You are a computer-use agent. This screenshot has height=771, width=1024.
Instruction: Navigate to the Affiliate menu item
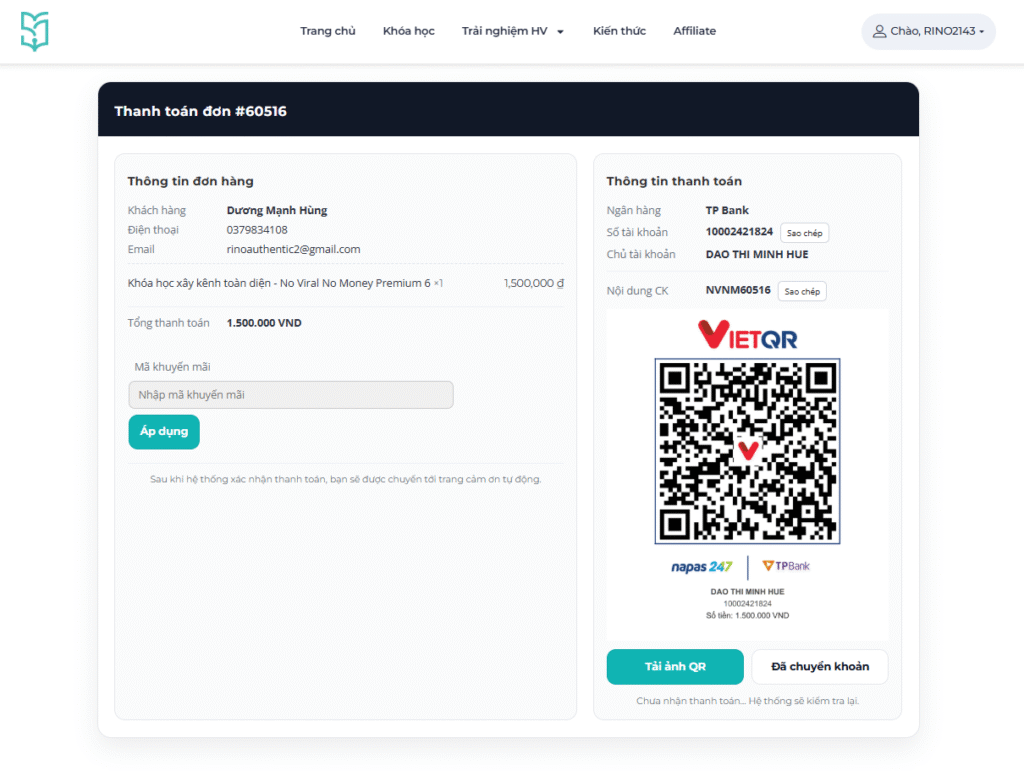[694, 31]
